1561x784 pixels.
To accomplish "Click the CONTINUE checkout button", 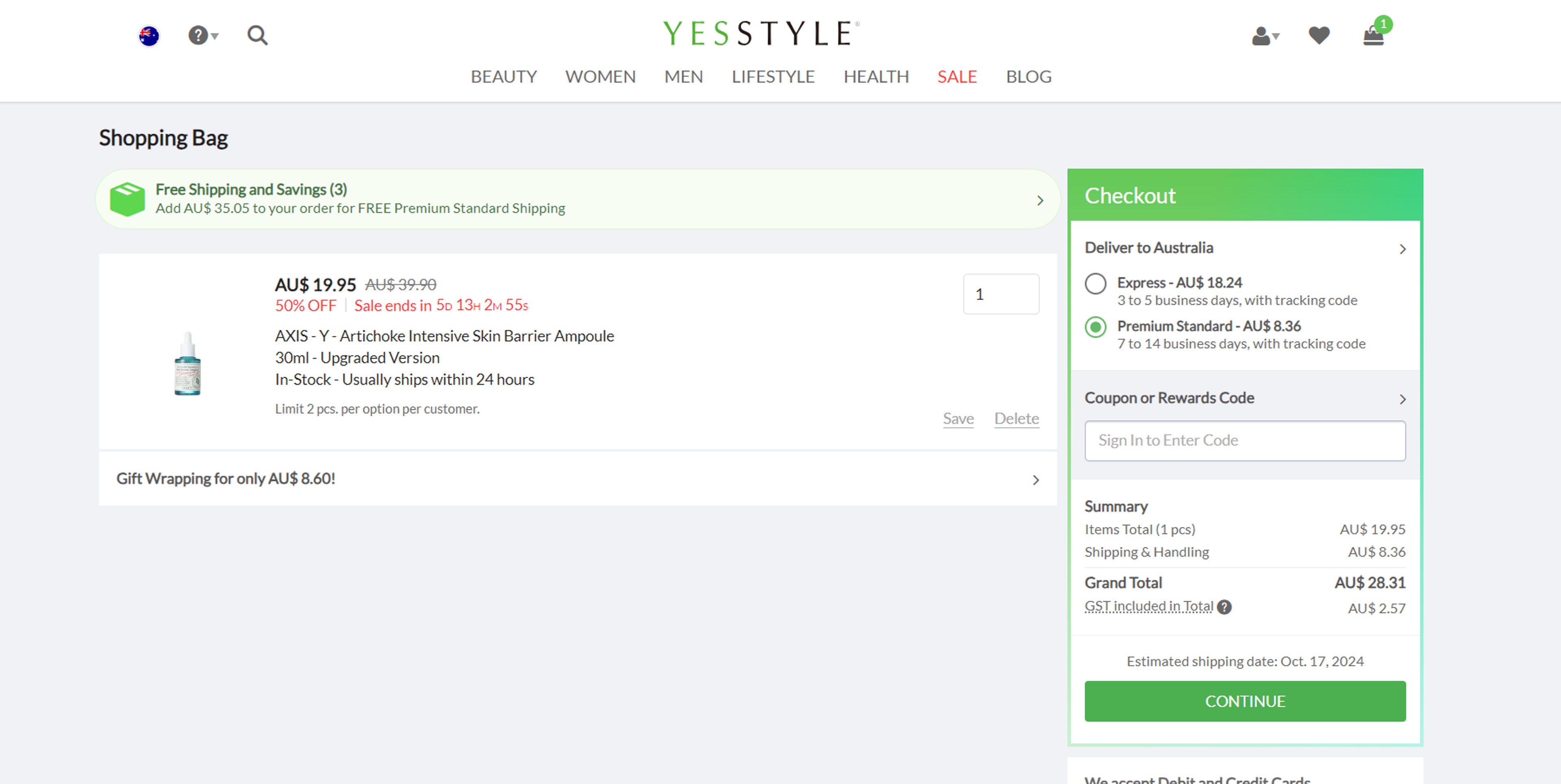I will tap(1245, 701).
